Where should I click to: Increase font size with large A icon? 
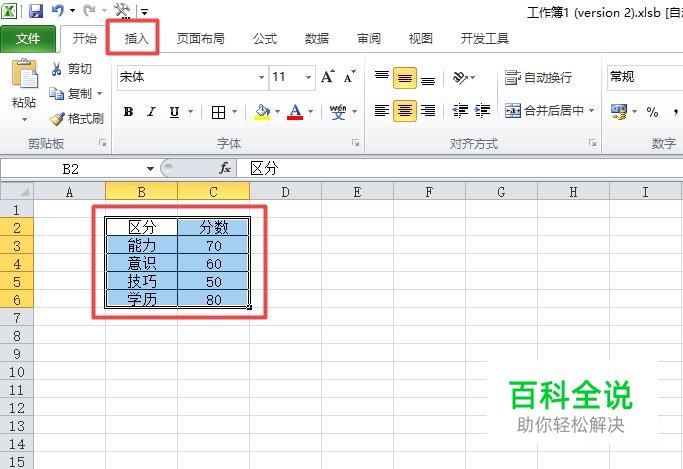(x=328, y=77)
